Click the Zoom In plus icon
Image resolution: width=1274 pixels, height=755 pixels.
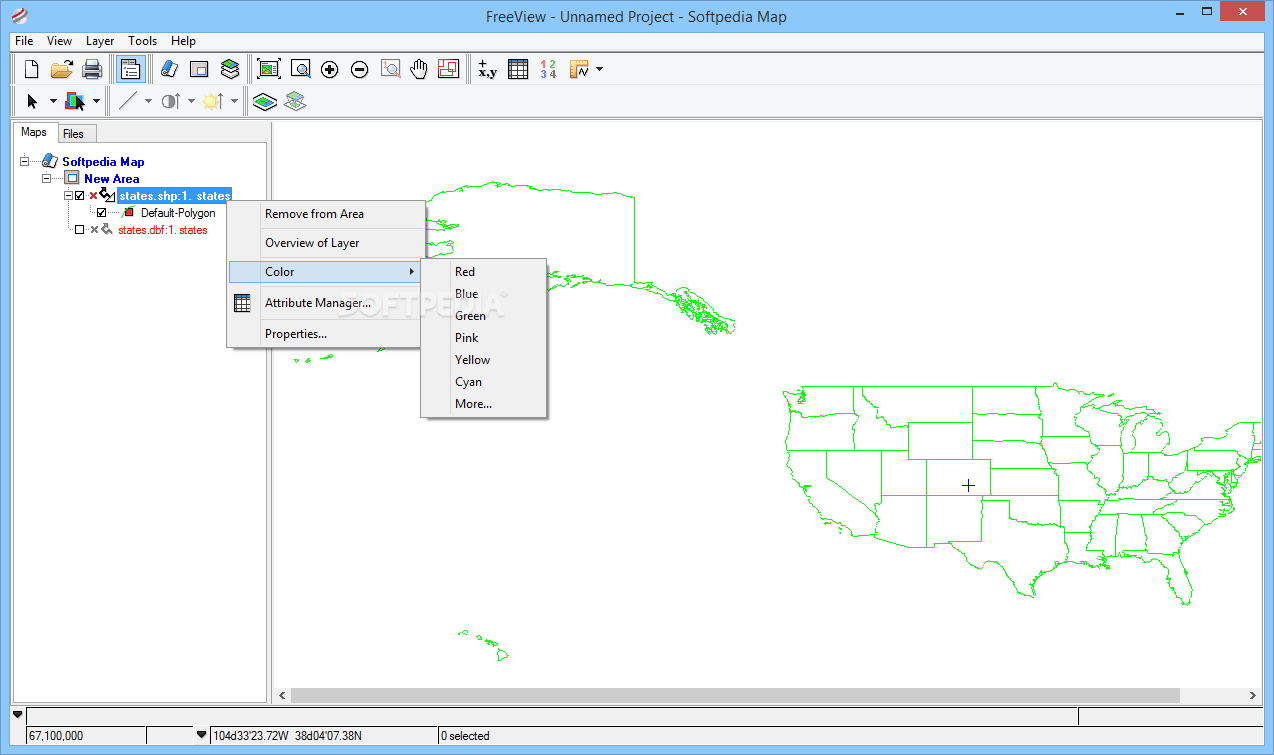(330, 69)
